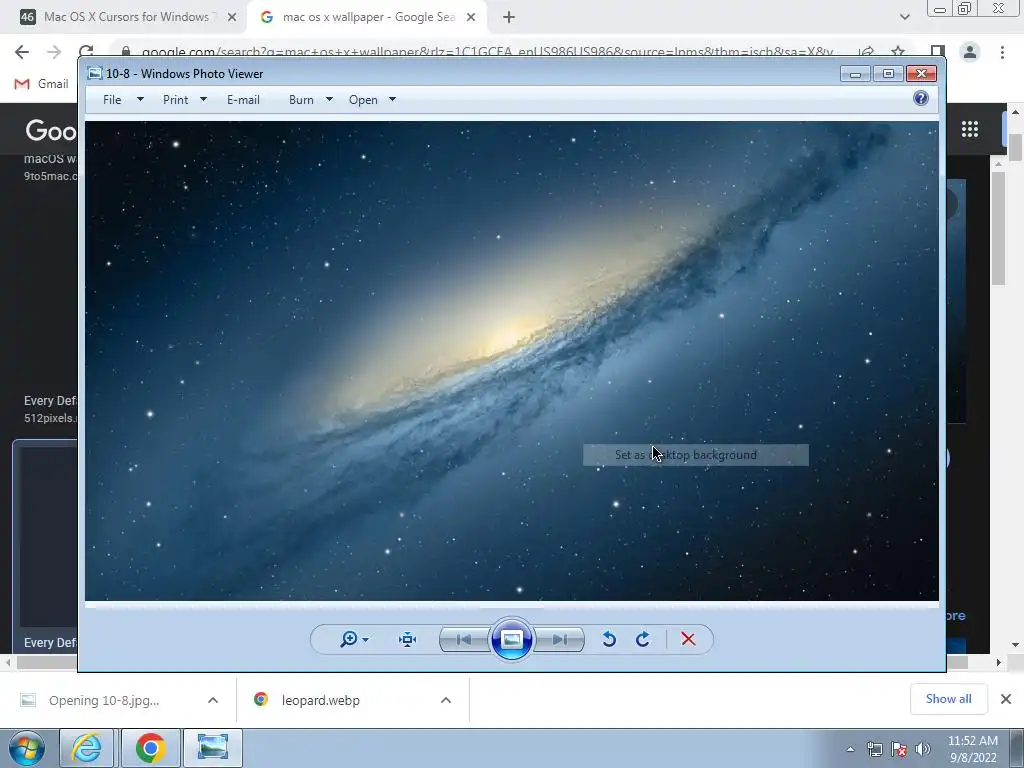This screenshot has width=1024, height=768.
Task: Click the Photo Viewer taskbar icon
Action: 213,748
